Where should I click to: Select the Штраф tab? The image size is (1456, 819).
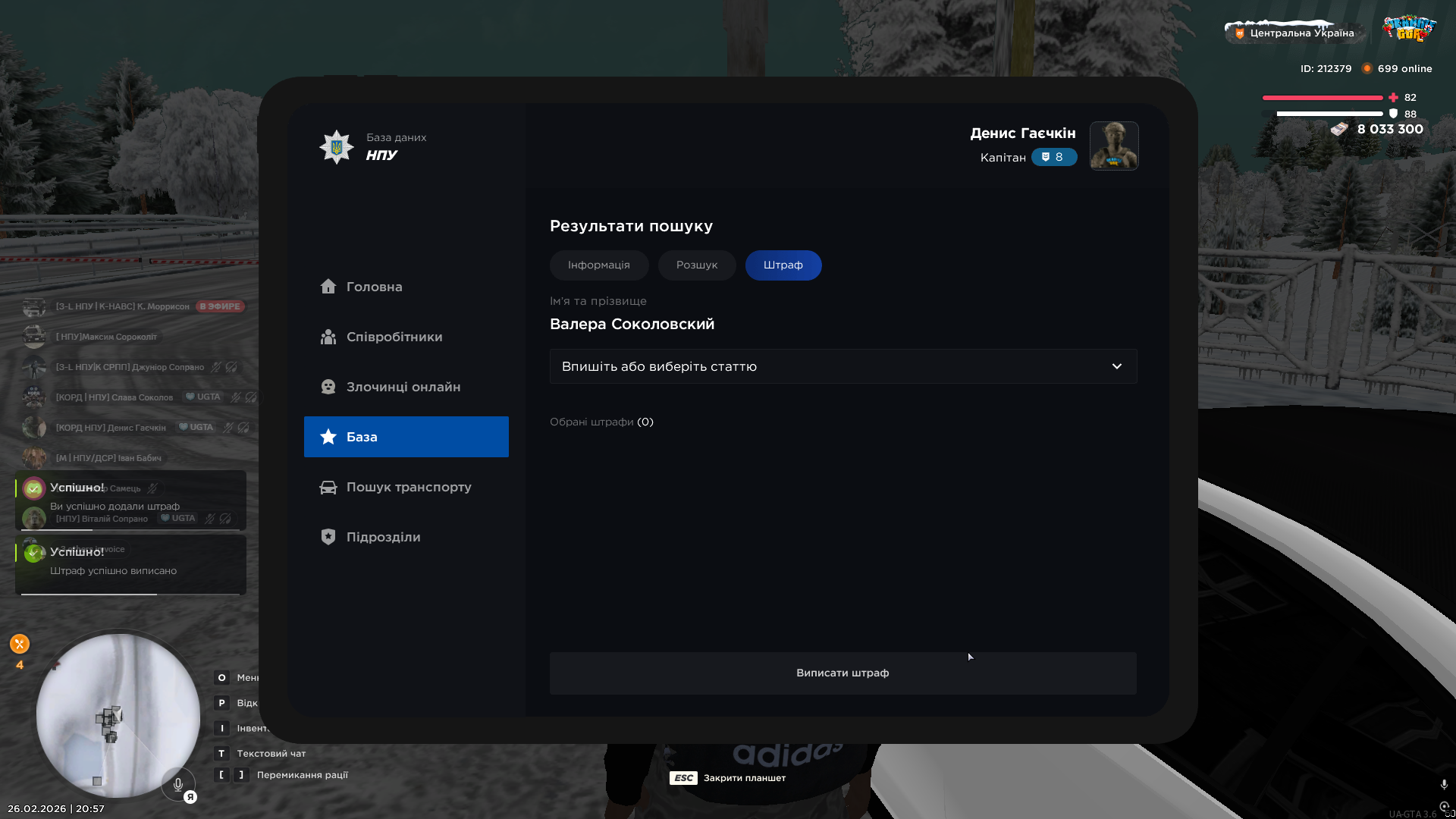point(783,265)
